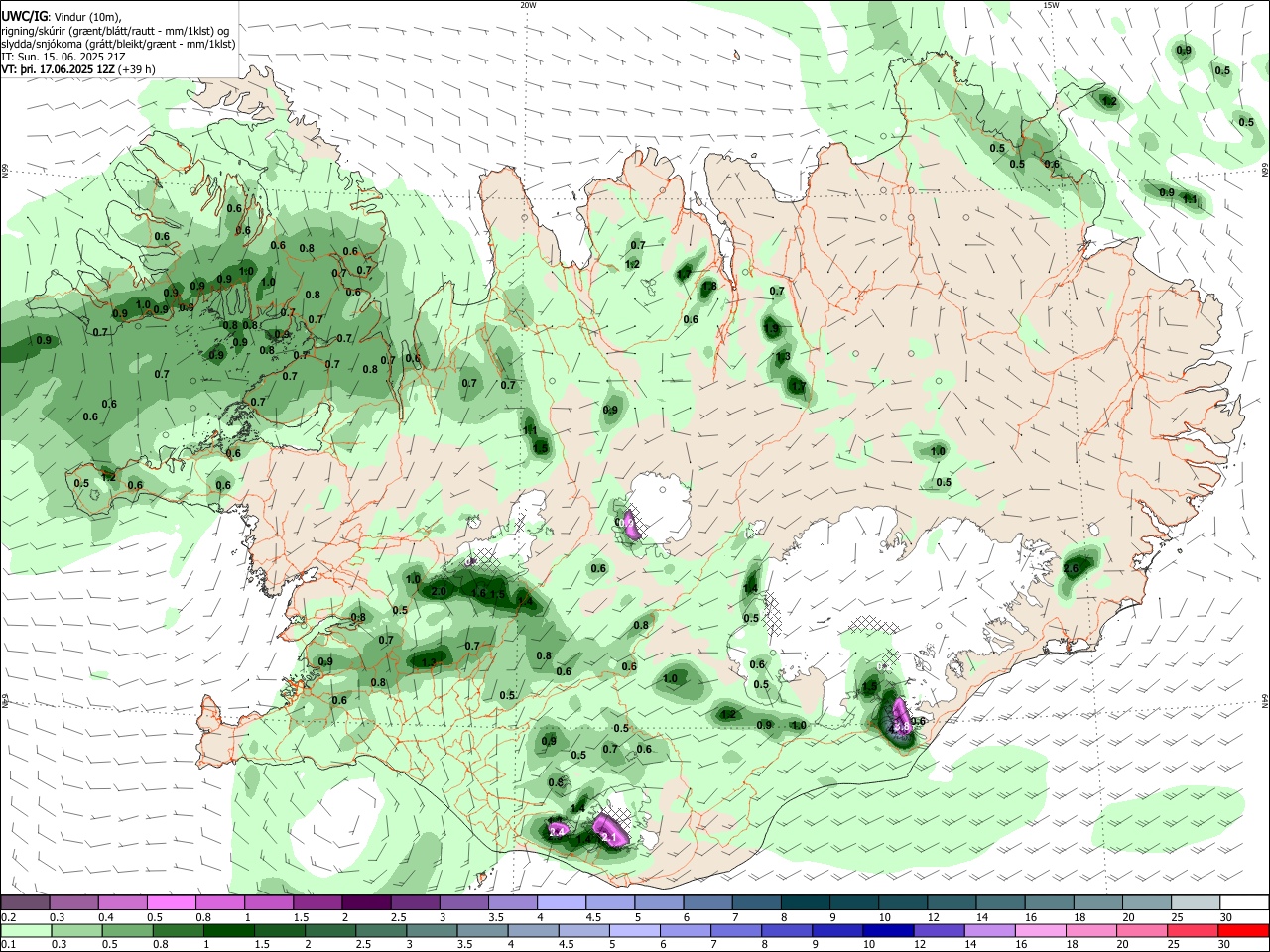The image size is (1270, 952).
Task: Select the pure blue 10 mm rain swatch
Action: click(x=886, y=930)
